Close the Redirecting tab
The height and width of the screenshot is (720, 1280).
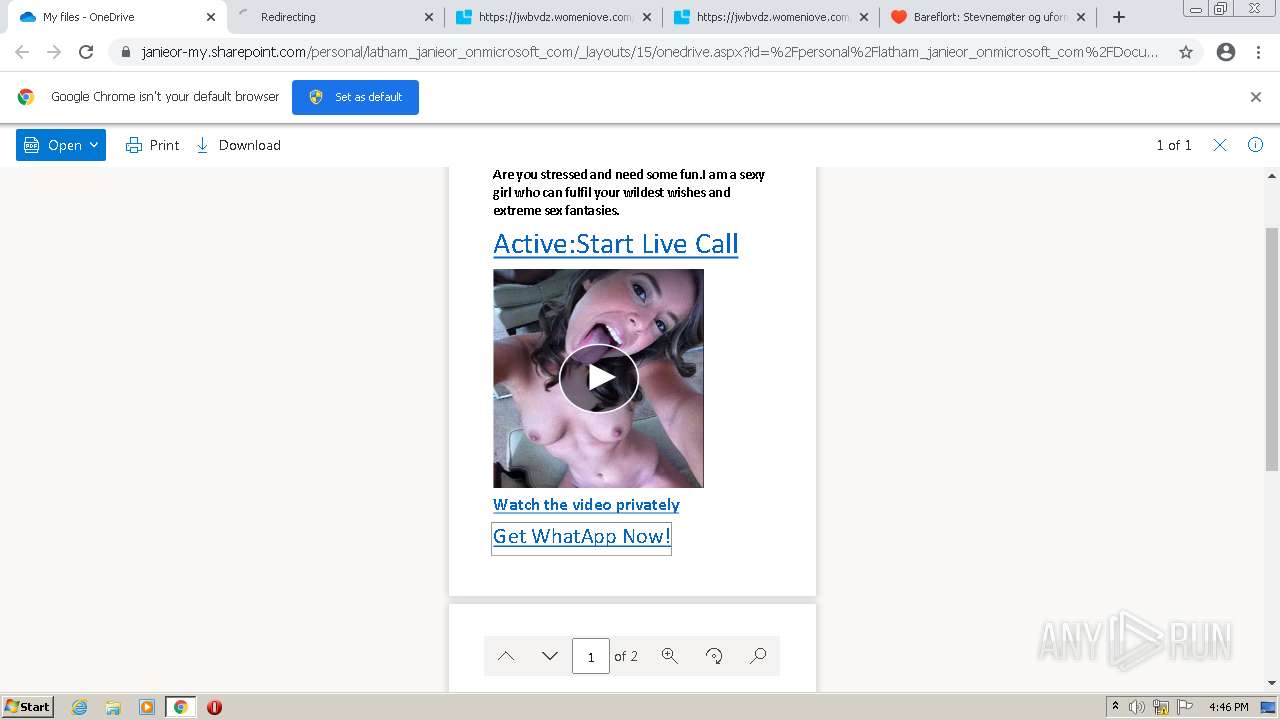point(428,17)
